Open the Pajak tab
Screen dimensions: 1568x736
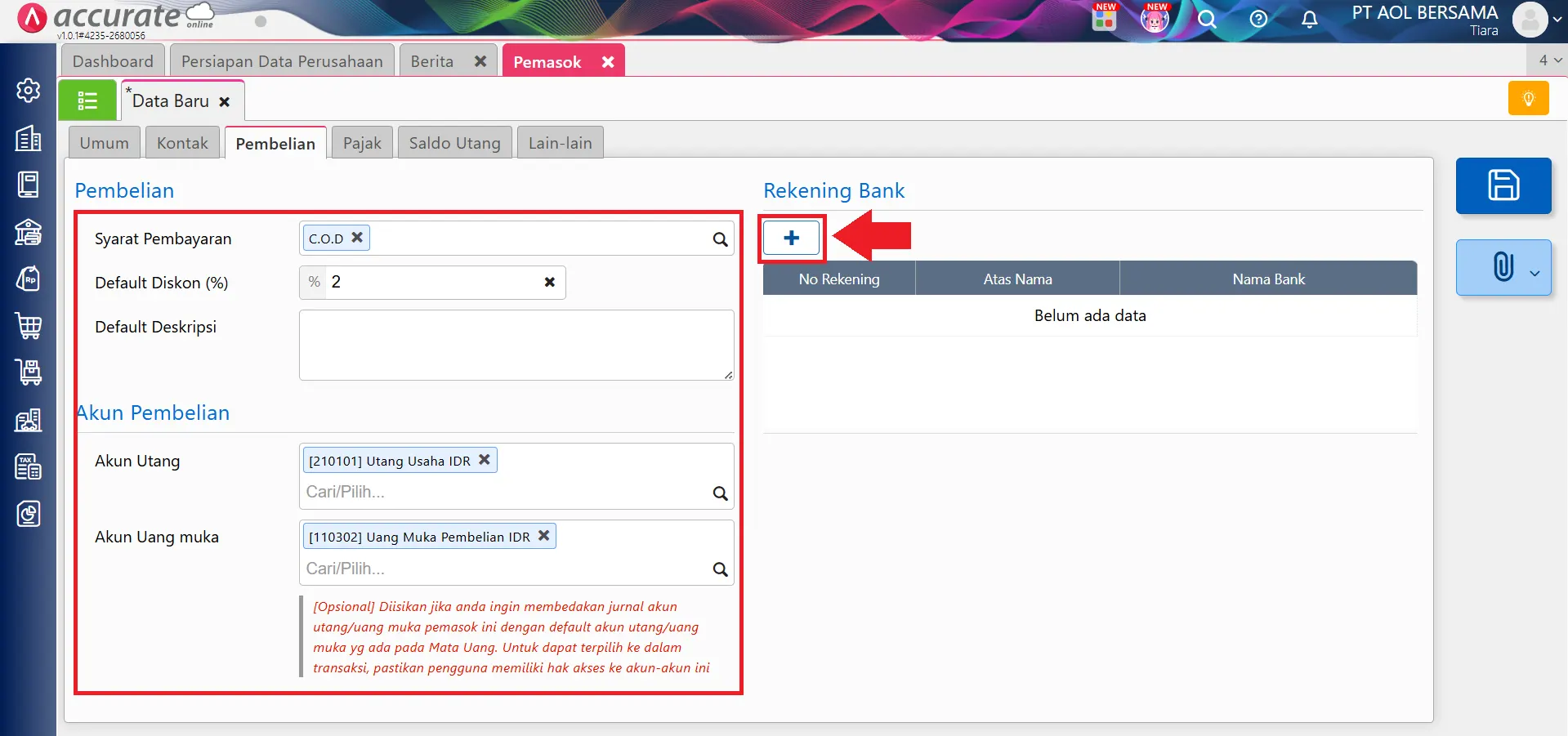click(362, 143)
